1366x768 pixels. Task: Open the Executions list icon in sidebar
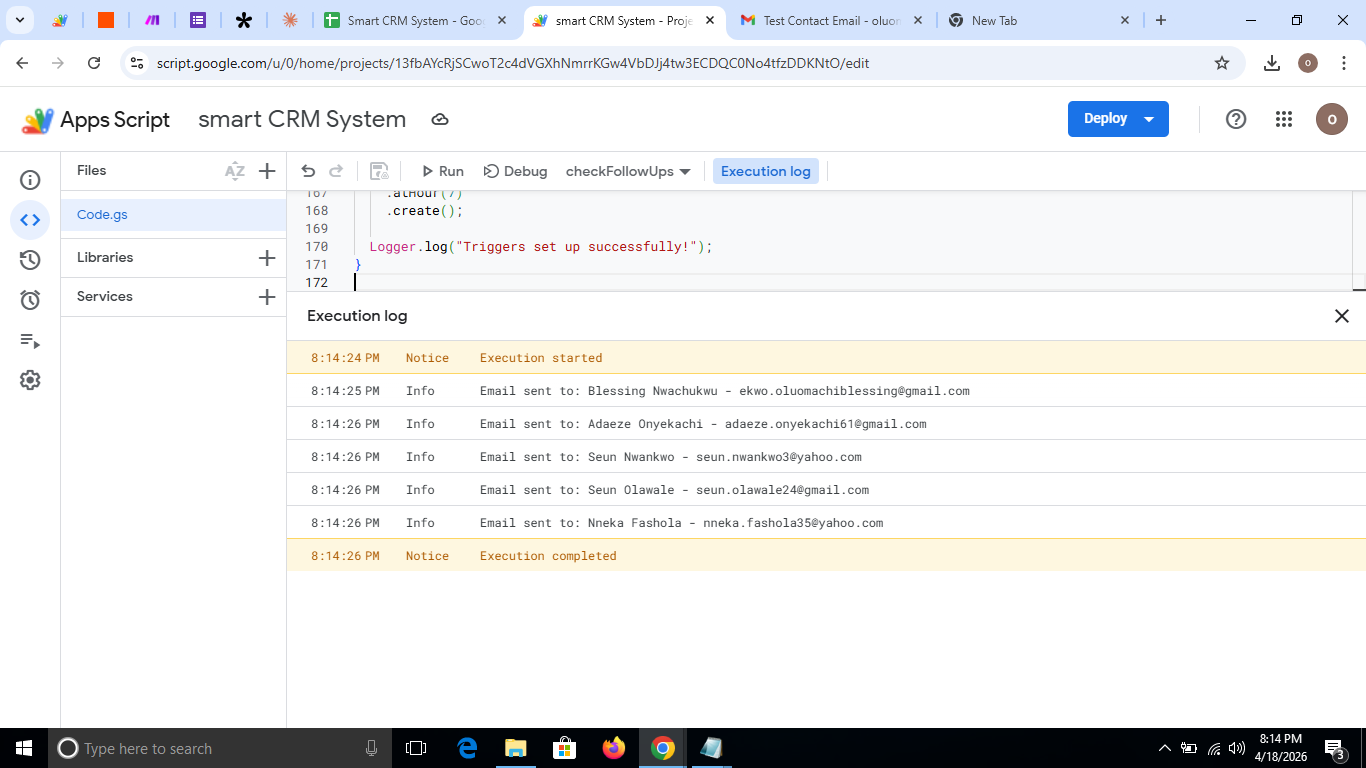(x=30, y=341)
